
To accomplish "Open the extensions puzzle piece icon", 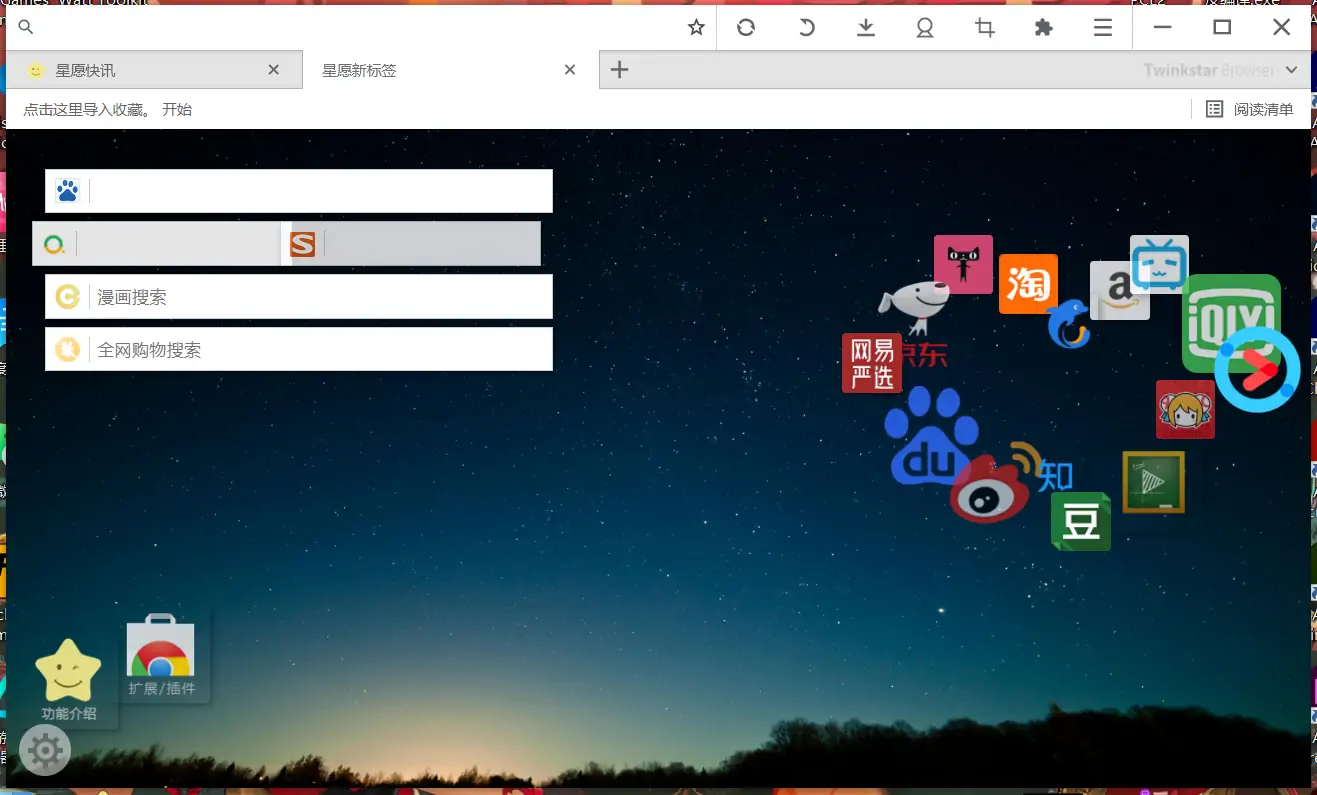I will click(1044, 28).
